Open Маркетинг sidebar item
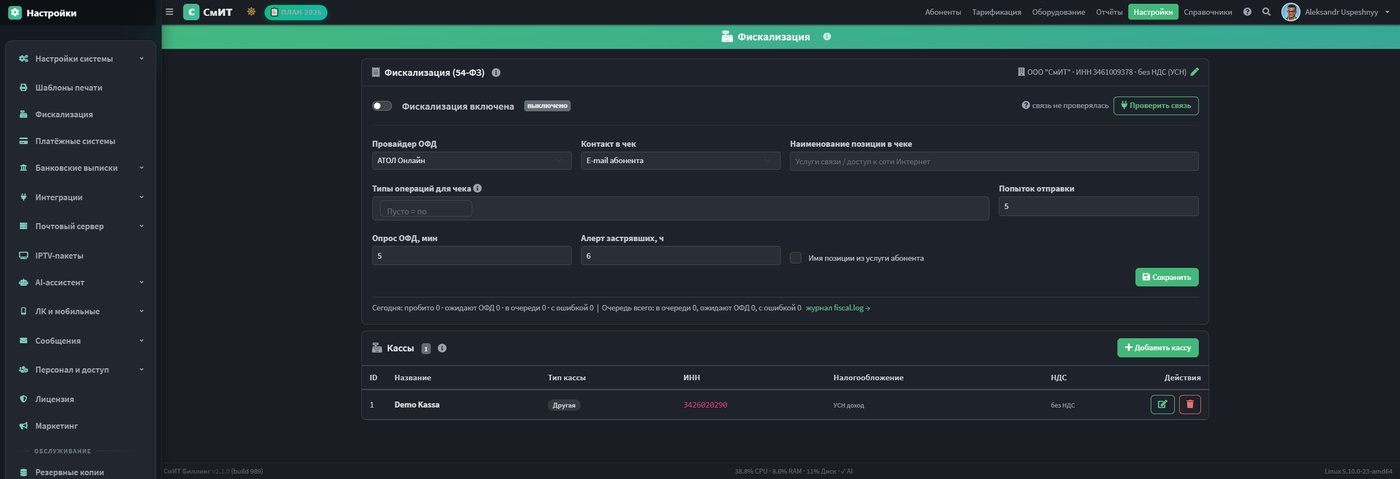The image size is (1400, 479). (x=81, y=426)
